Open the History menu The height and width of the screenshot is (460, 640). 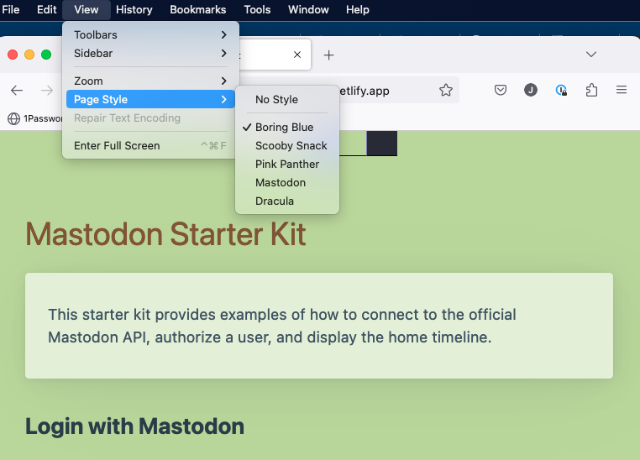click(134, 10)
